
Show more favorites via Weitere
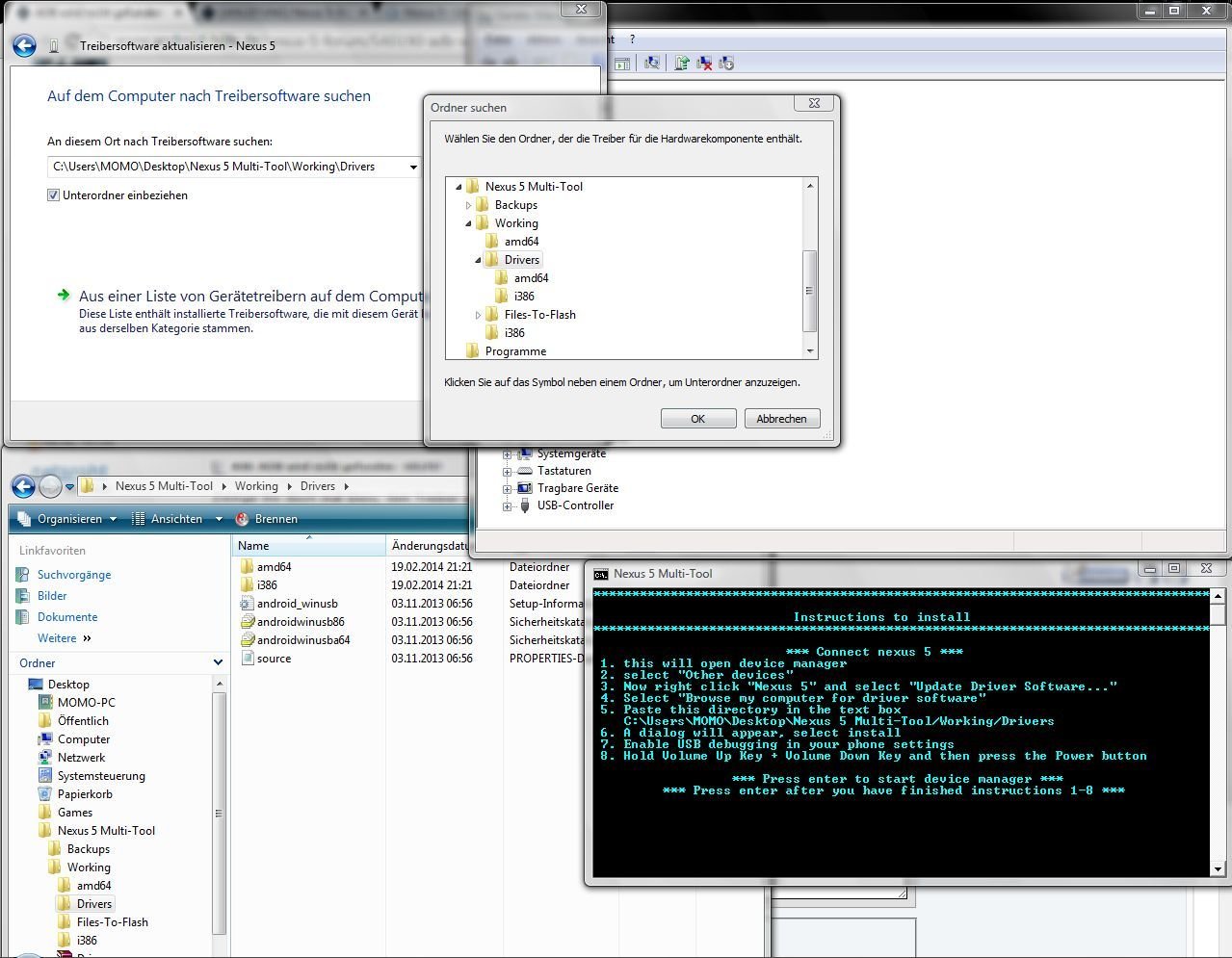pyautogui.click(x=64, y=638)
